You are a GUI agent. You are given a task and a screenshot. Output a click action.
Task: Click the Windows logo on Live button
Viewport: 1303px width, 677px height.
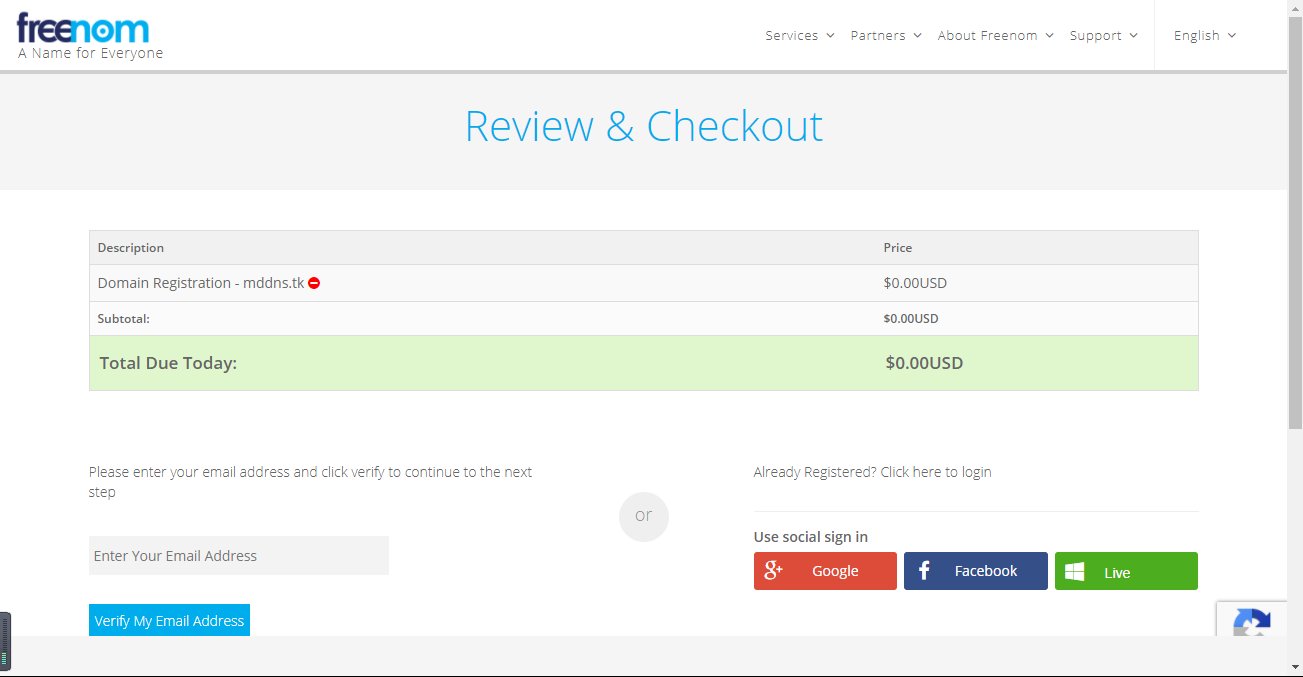pyautogui.click(x=1075, y=572)
